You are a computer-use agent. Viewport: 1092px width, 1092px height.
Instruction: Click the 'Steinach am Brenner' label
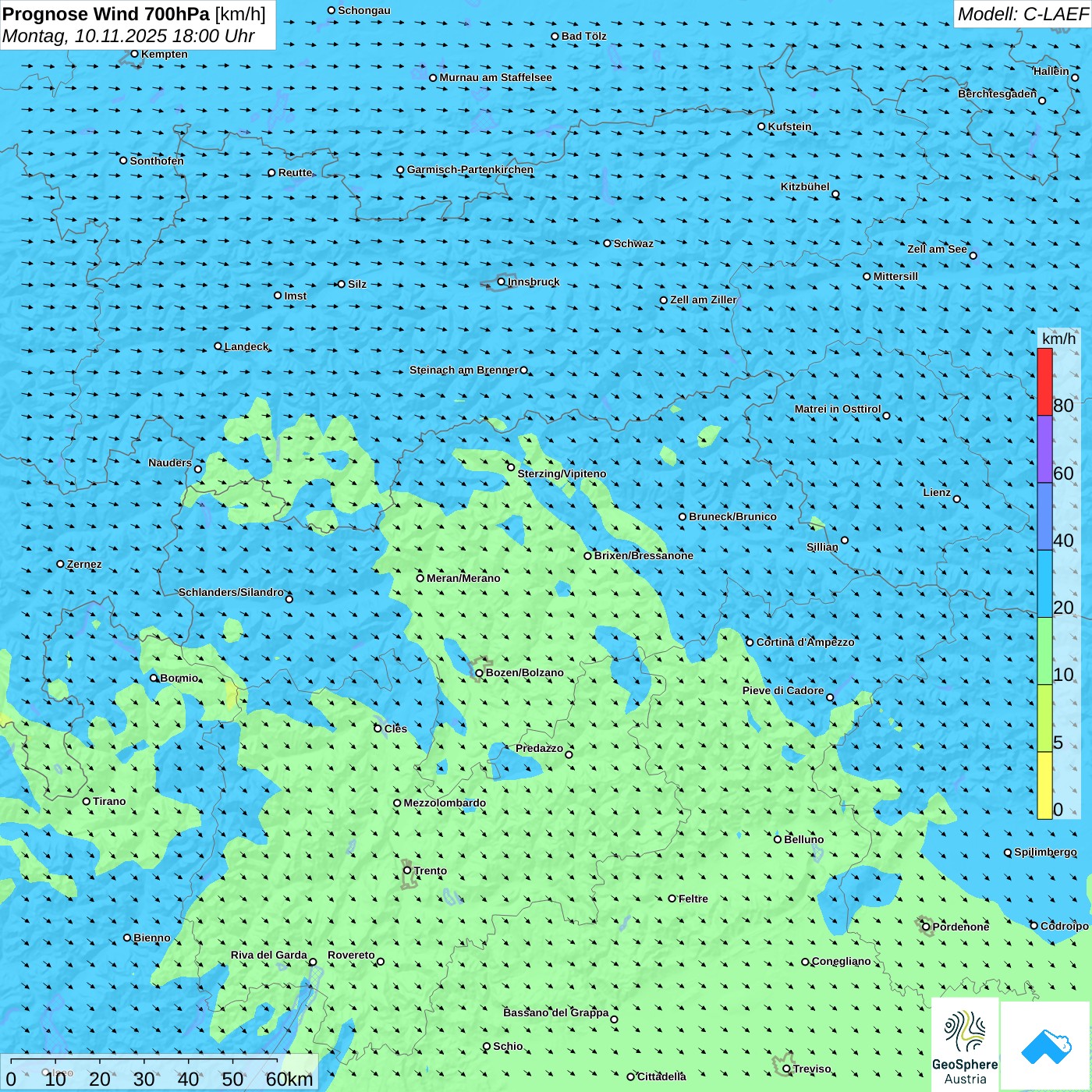pos(463,370)
